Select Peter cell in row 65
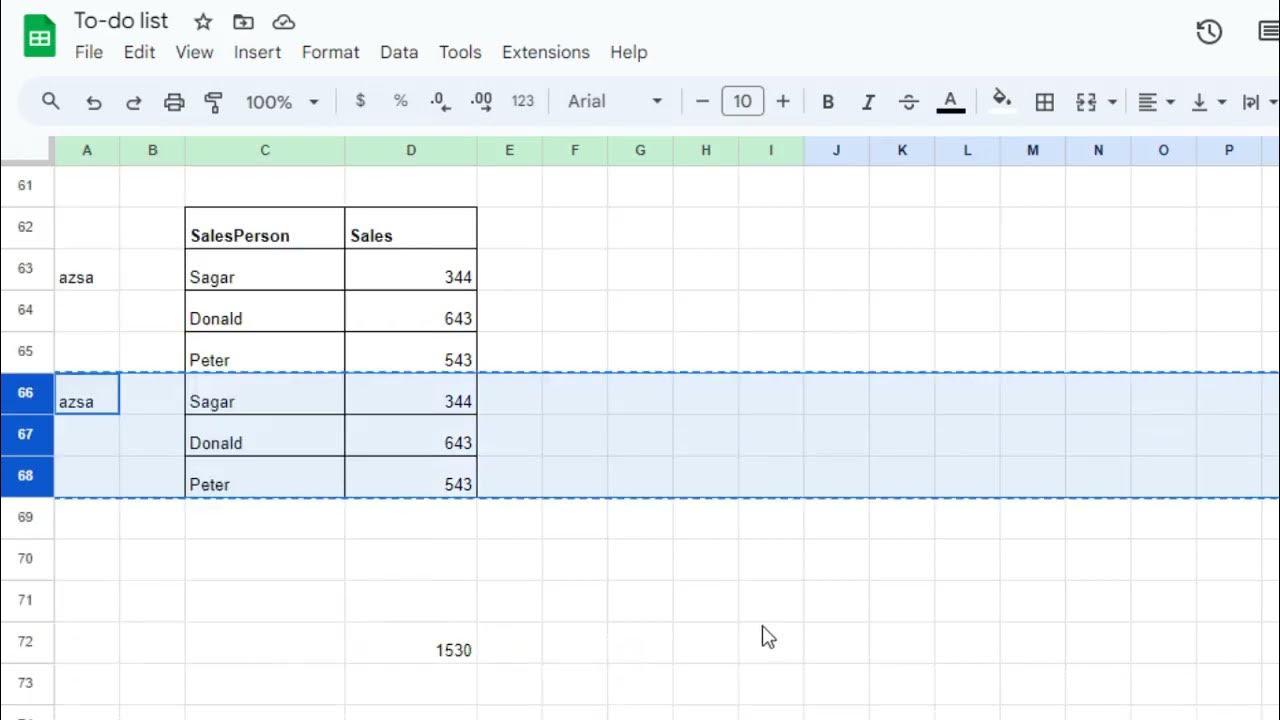The width and height of the screenshot is (1280, 720). pos(265,352)
